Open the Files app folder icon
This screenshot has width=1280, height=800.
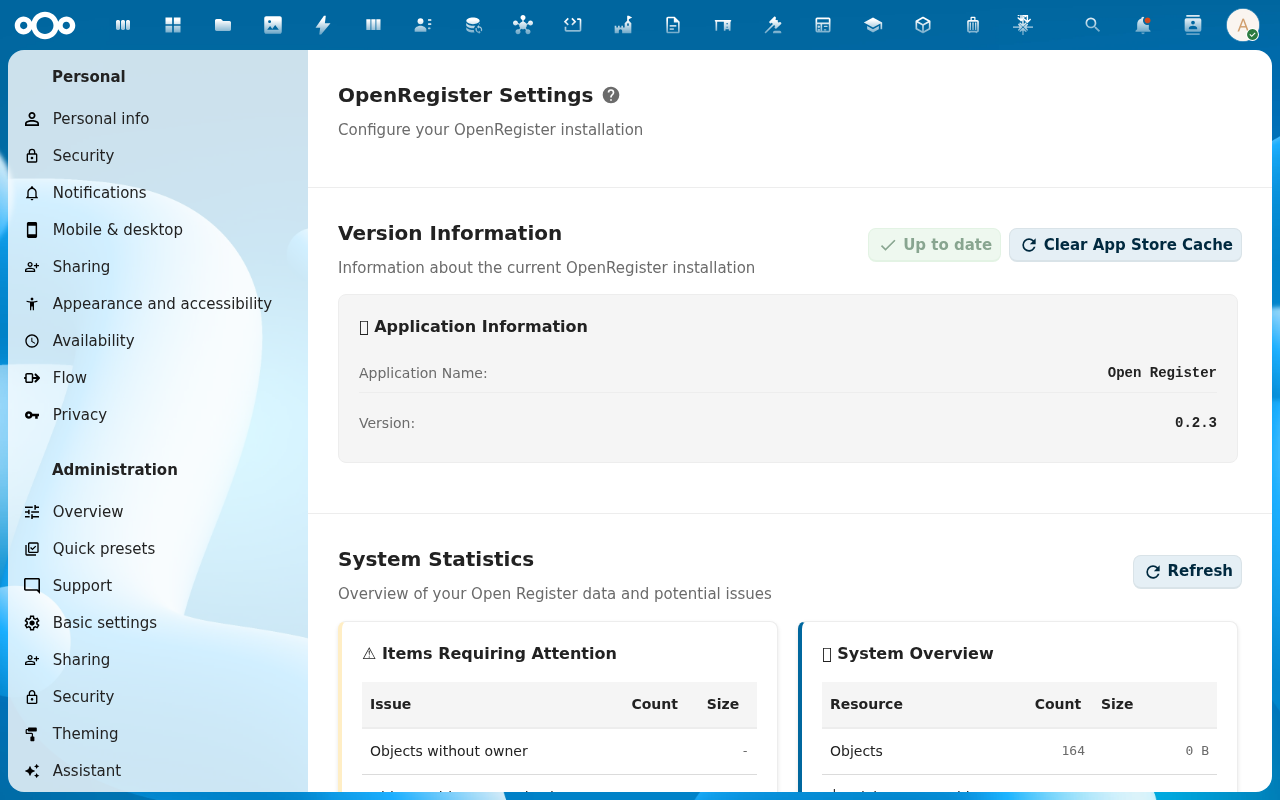pyautogui.click(x=223, y=25)
